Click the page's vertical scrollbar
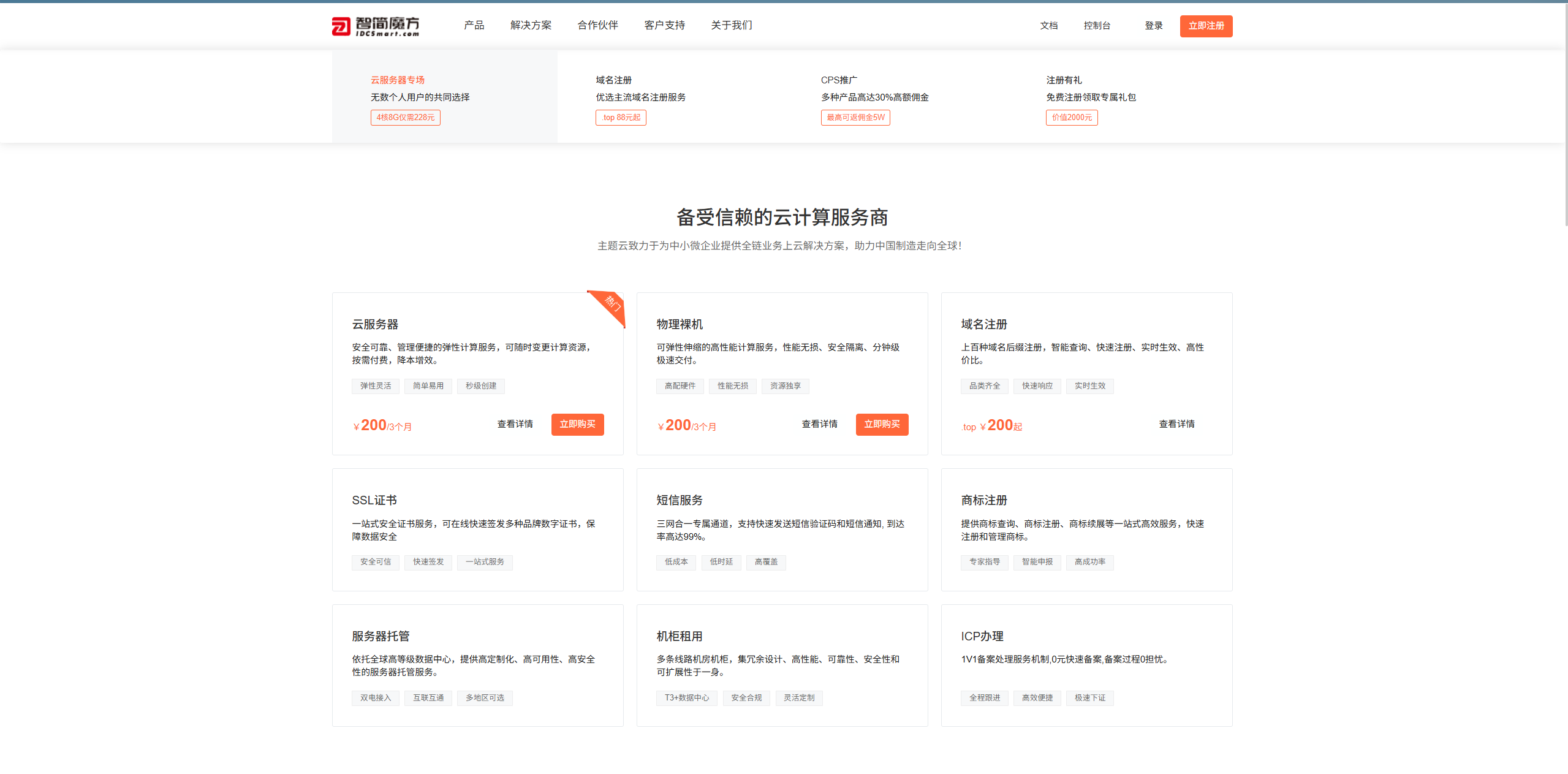The image size is (1568, 774). click(x=1566, y=116)
